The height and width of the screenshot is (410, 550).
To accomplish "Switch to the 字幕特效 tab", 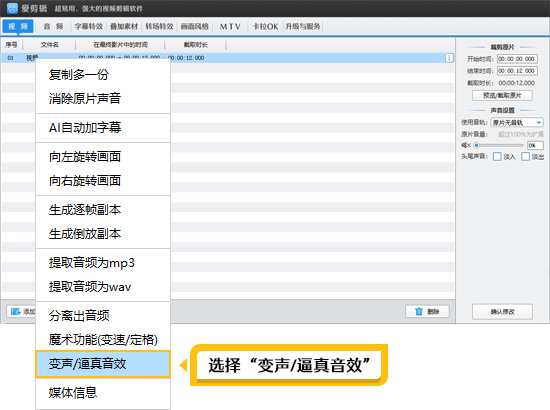I will click(x=89, y=27).
